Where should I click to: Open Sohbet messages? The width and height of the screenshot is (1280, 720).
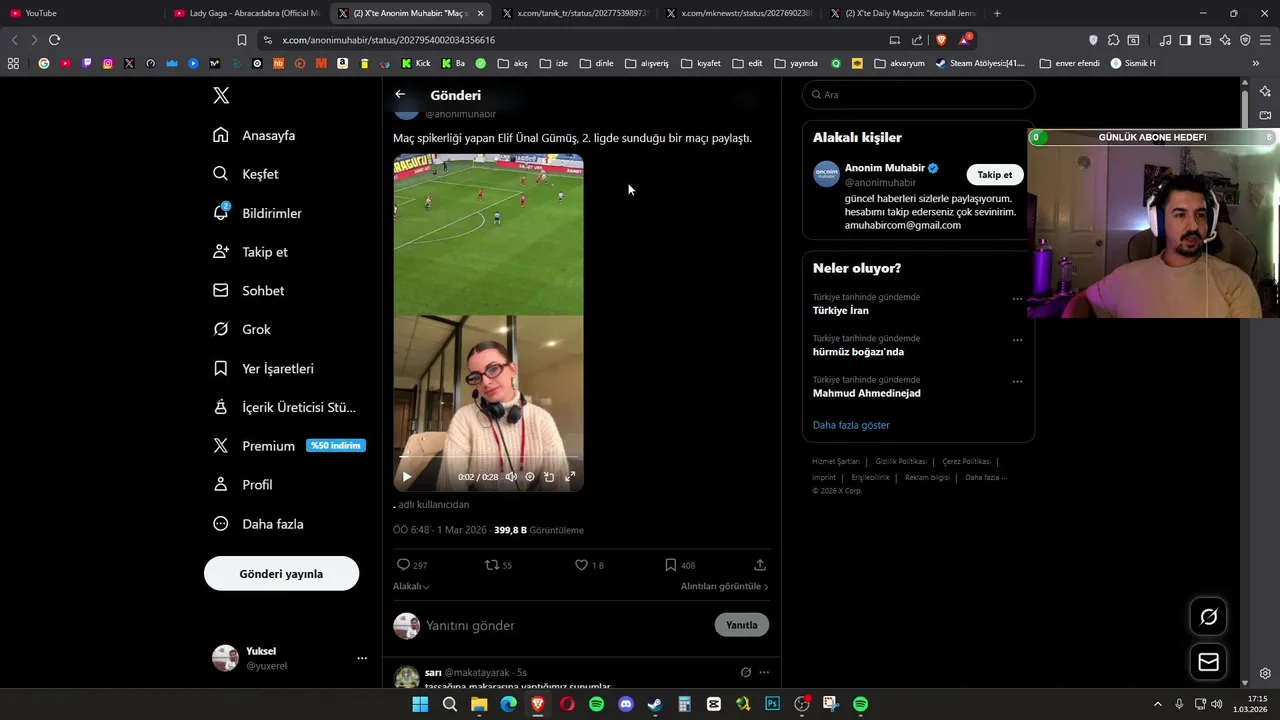tap(248, 291)
